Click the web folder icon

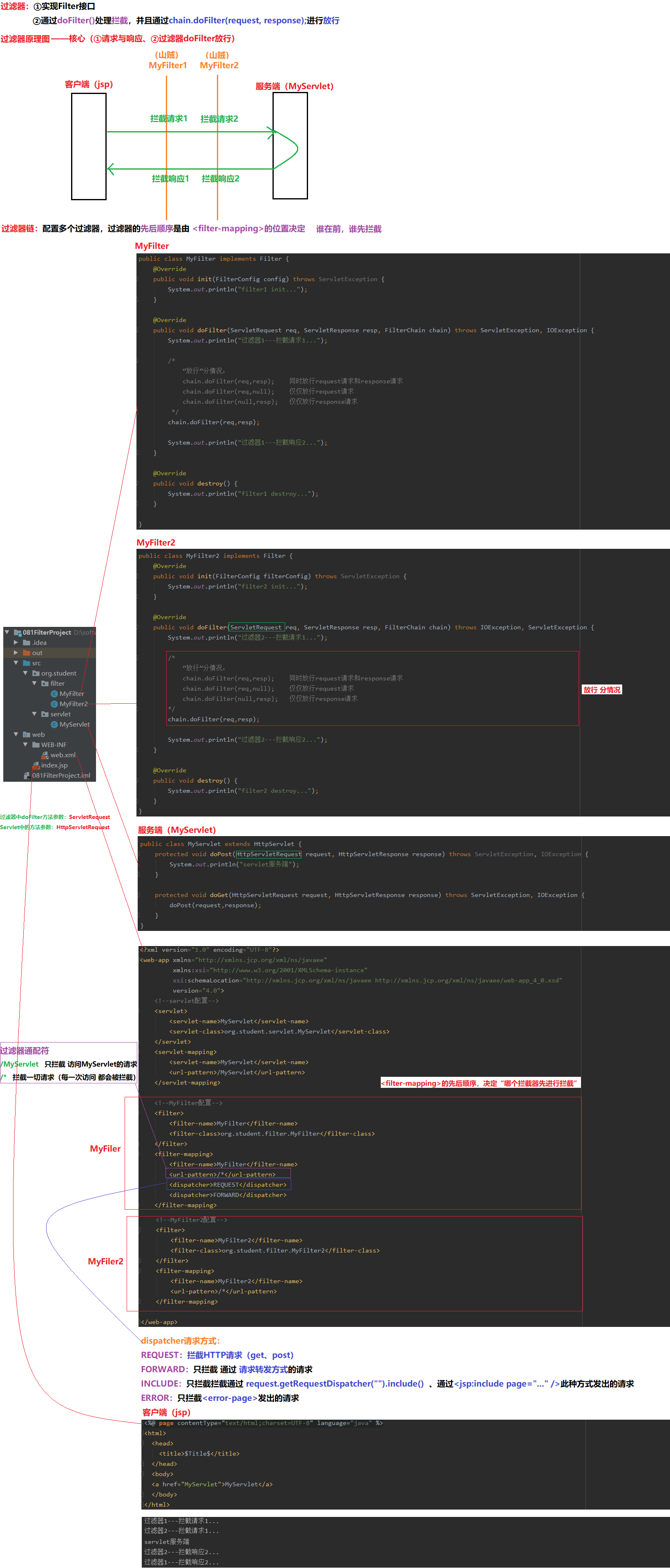(x=27, y=735)
